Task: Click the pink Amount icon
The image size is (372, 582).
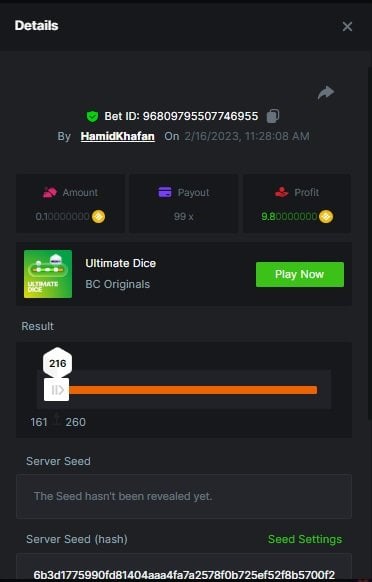Action: [x=50, y=192]
